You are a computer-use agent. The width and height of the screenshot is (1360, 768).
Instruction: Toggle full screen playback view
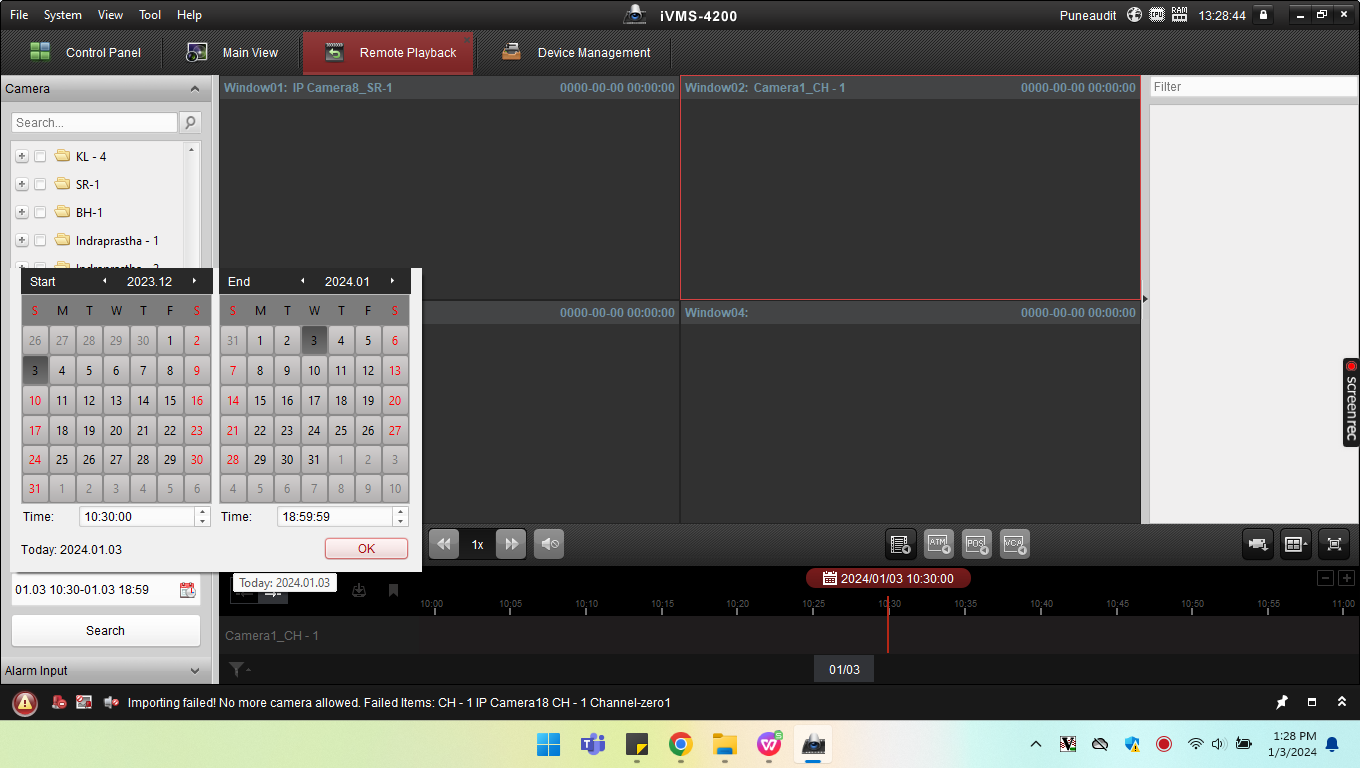1334,544
